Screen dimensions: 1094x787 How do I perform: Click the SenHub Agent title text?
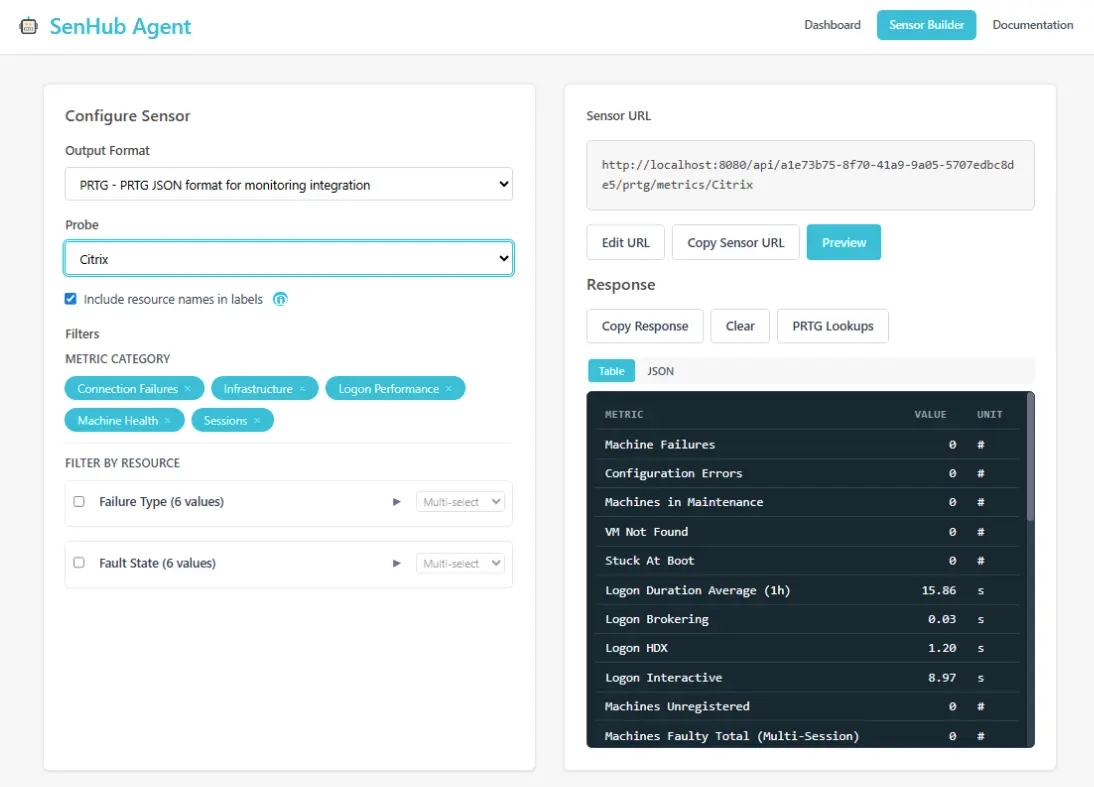pyautogui.click(x=120, y=27)
